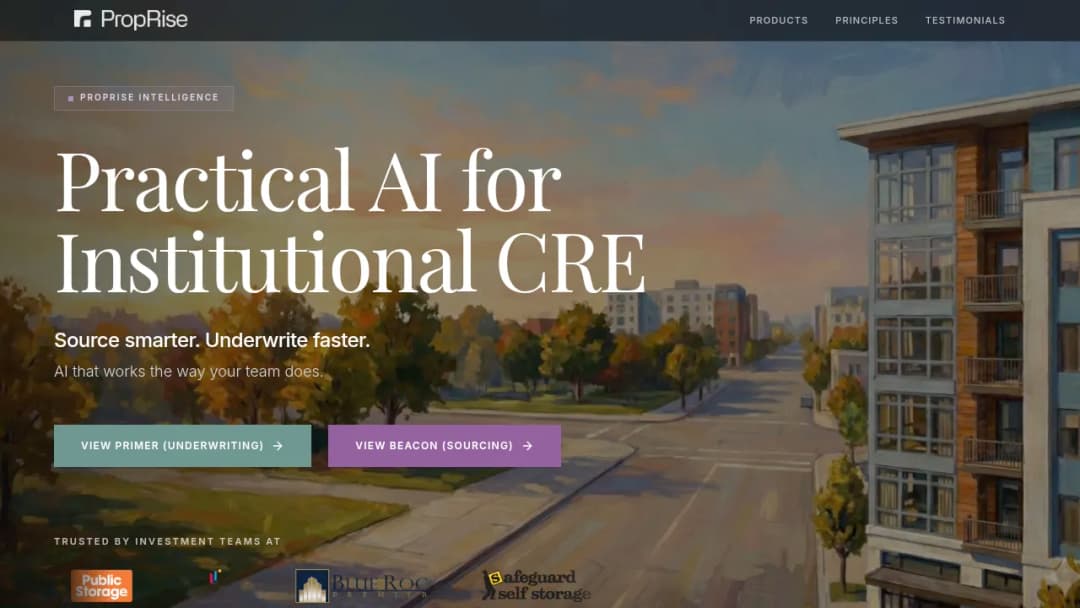
Task: Click the PropRise Intelligence badge
Action: coord(143,98)
